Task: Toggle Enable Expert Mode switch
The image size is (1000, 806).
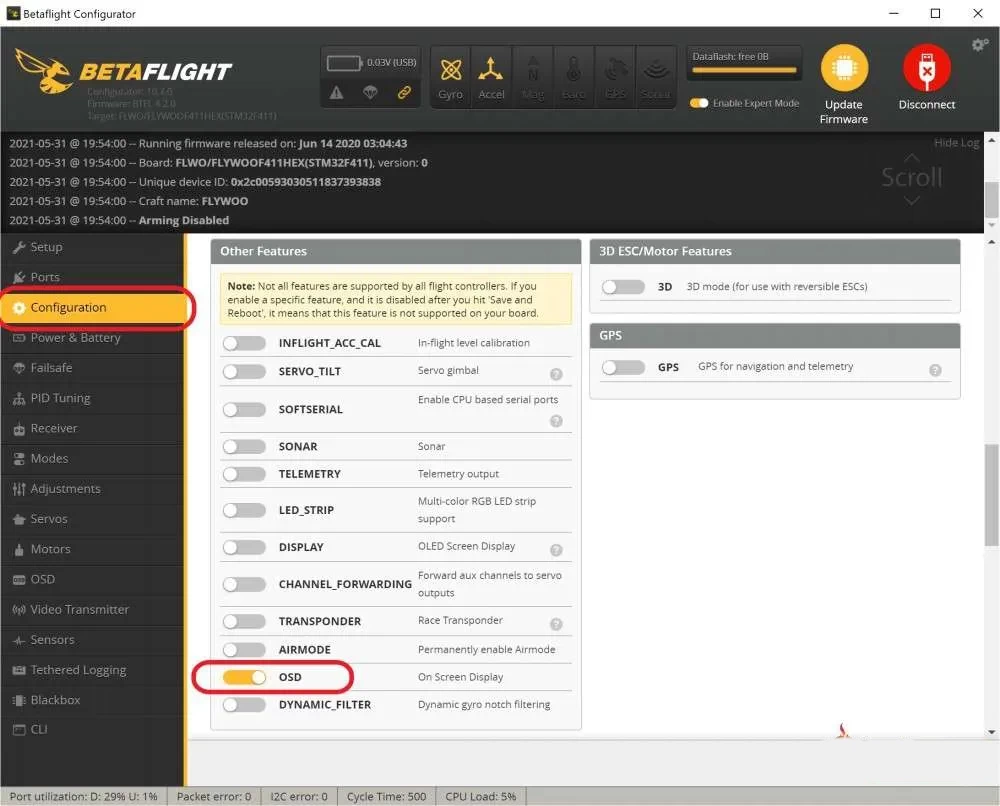Action: tap(699, 103)
